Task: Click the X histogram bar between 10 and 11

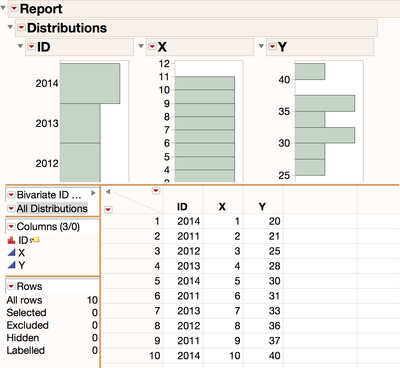Action: 205,83
